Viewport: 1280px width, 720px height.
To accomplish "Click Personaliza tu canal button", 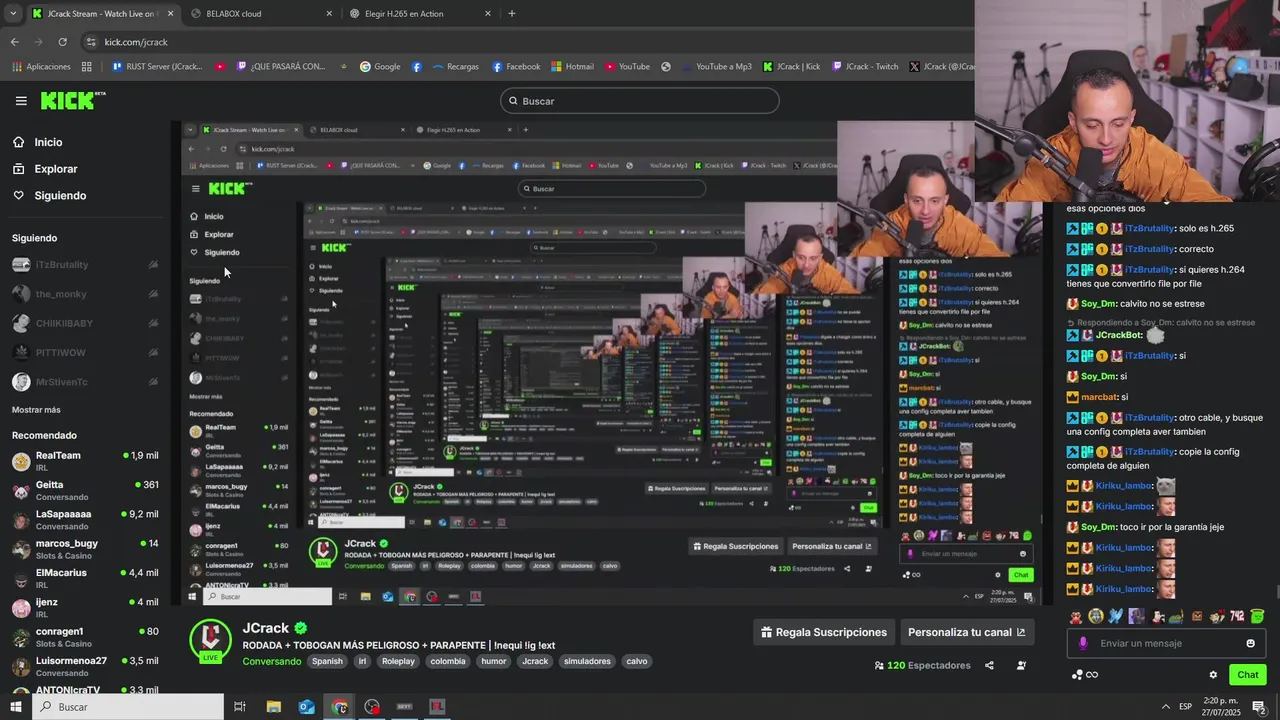I will (x=966, y=632).
